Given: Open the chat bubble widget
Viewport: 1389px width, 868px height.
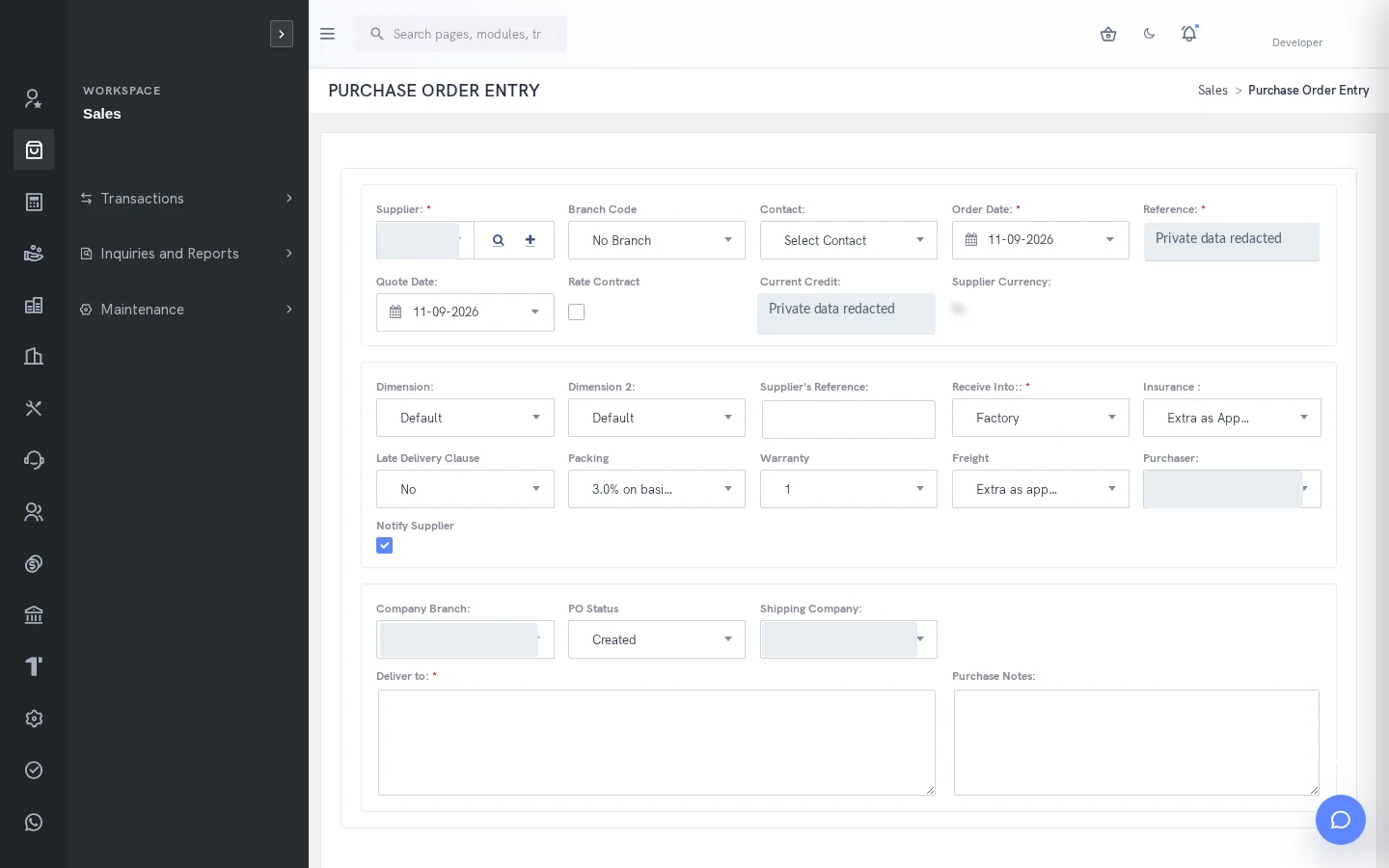Looking at the screenshot, I should (x=1341, y=820).
